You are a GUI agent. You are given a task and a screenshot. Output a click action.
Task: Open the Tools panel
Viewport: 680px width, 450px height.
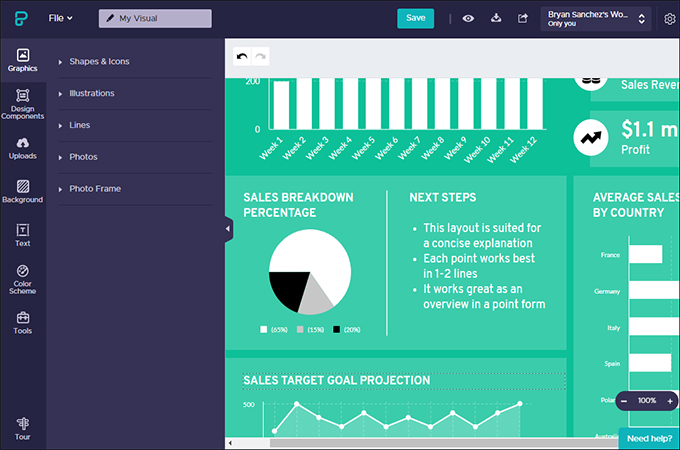(x=23, y=323)
